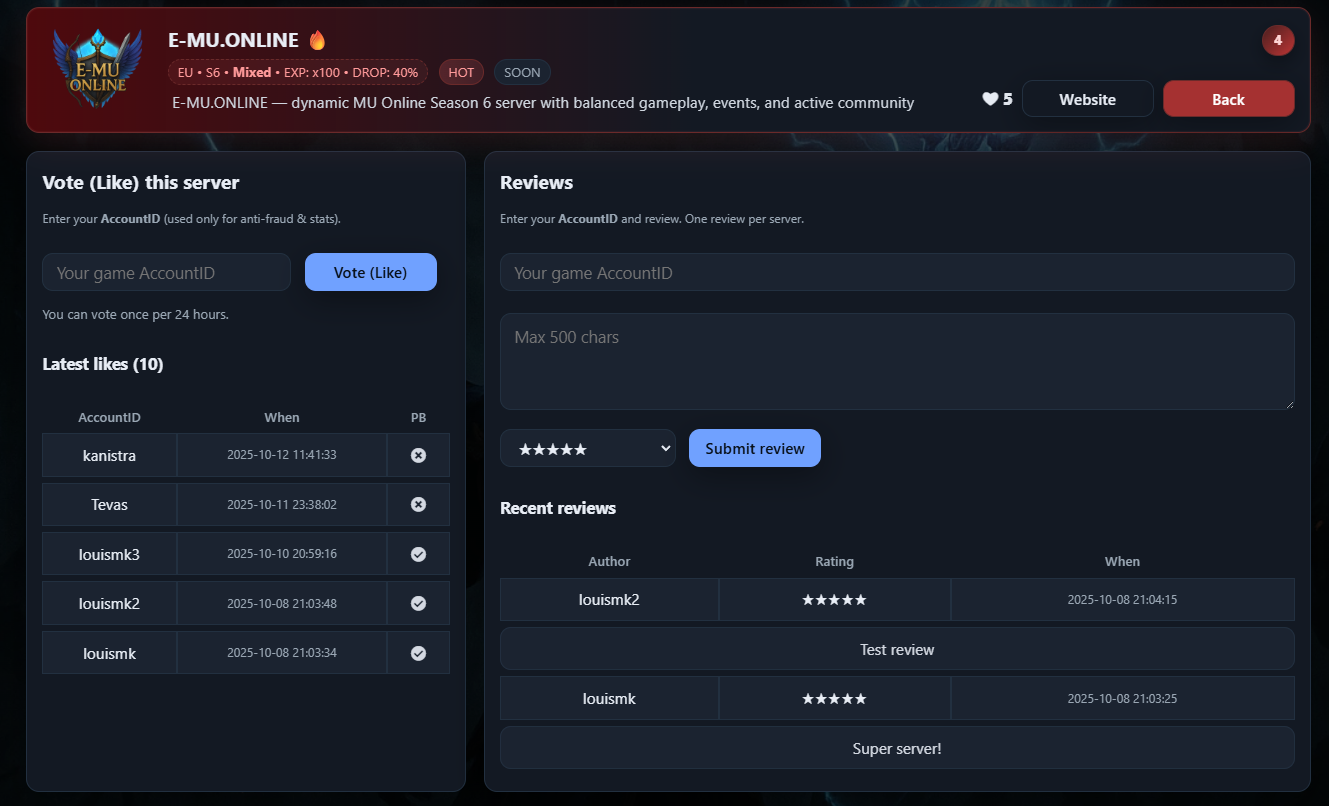Image resolution: width=1329 pixels, height=806 pixels.
Task: Click the checkmark icon in louismk3's row
Action: 418,554
